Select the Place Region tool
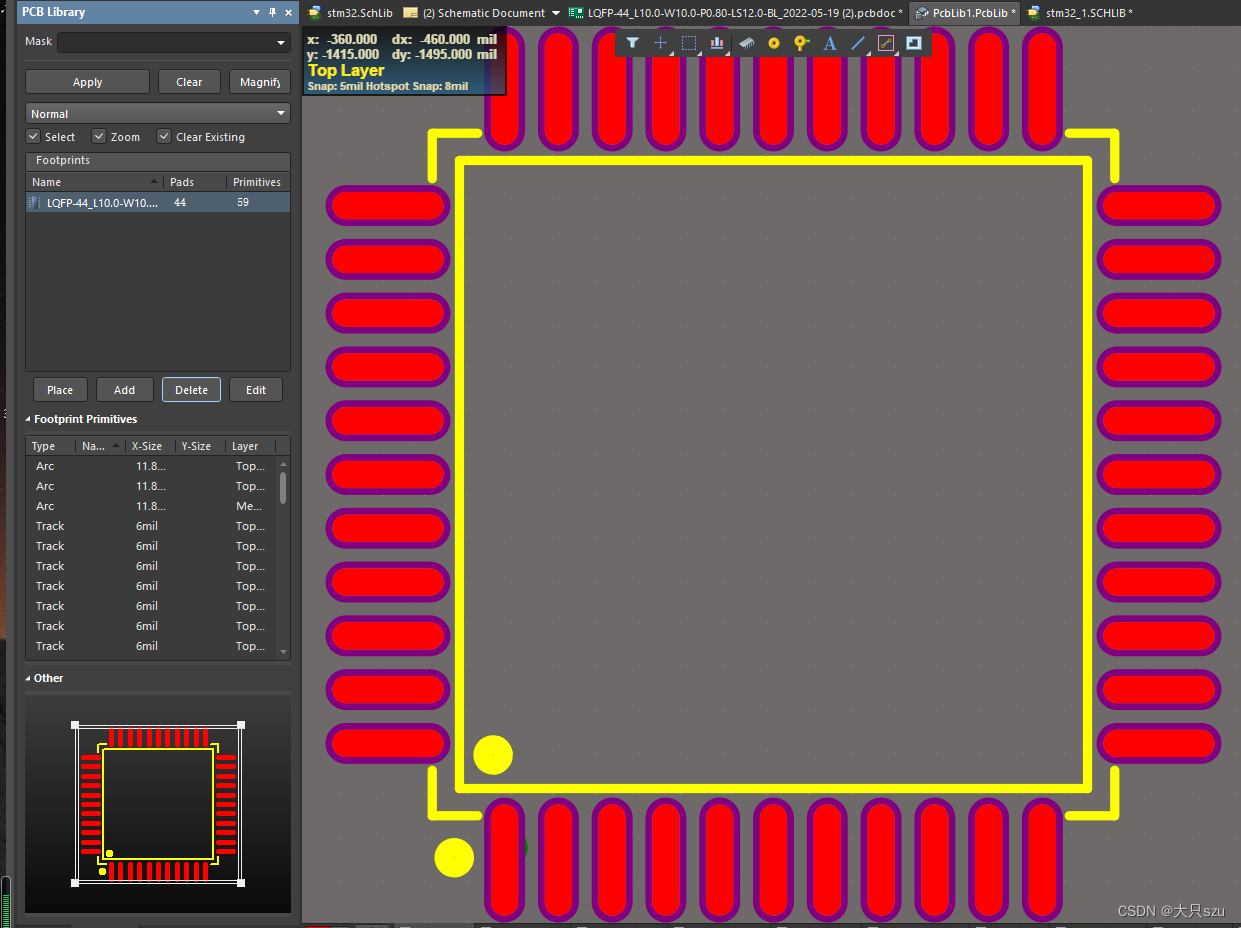 click(x=913, y=43)
